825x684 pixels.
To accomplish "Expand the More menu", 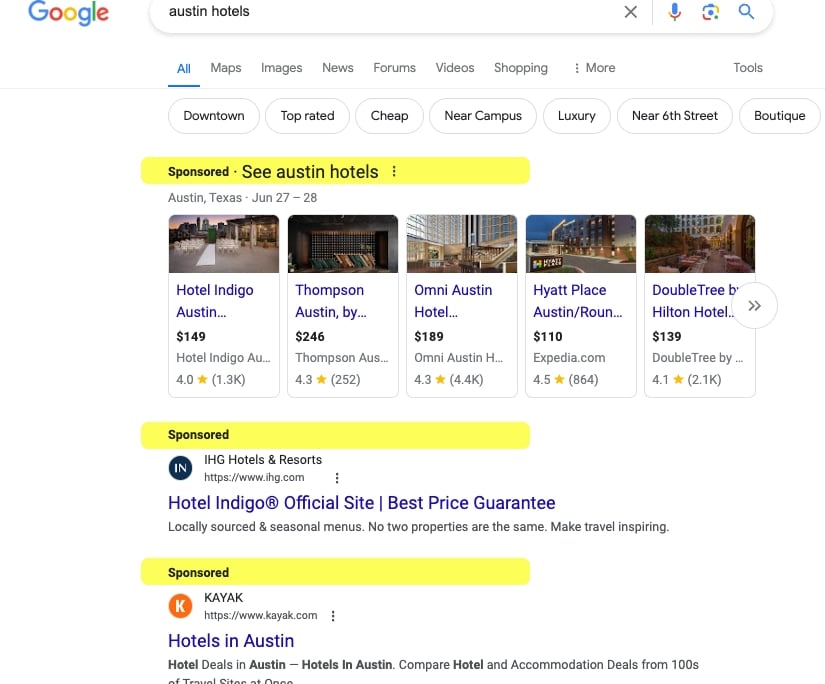I will click(595, 68).
